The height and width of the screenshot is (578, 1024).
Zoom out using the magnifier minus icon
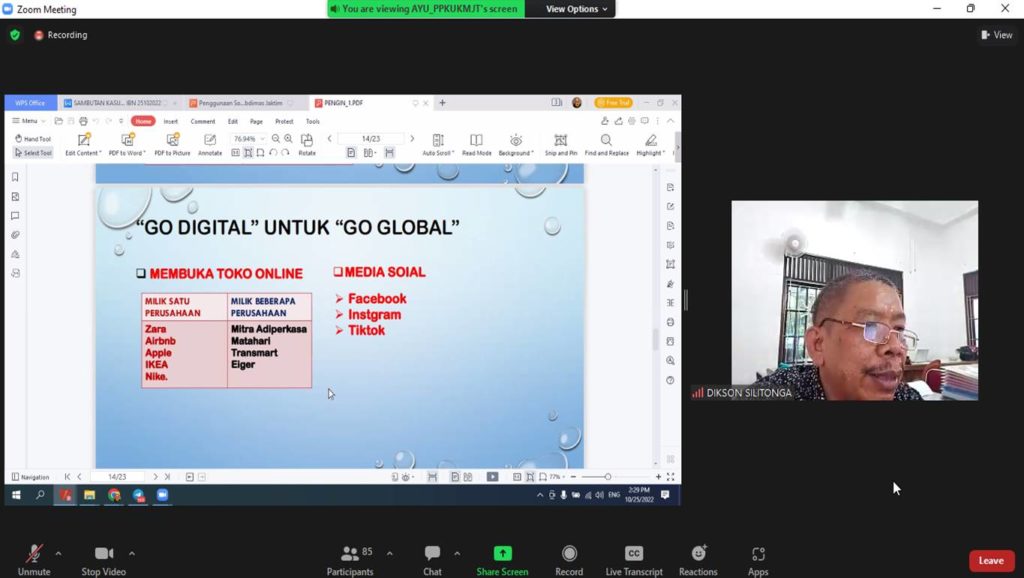point(276,138)
